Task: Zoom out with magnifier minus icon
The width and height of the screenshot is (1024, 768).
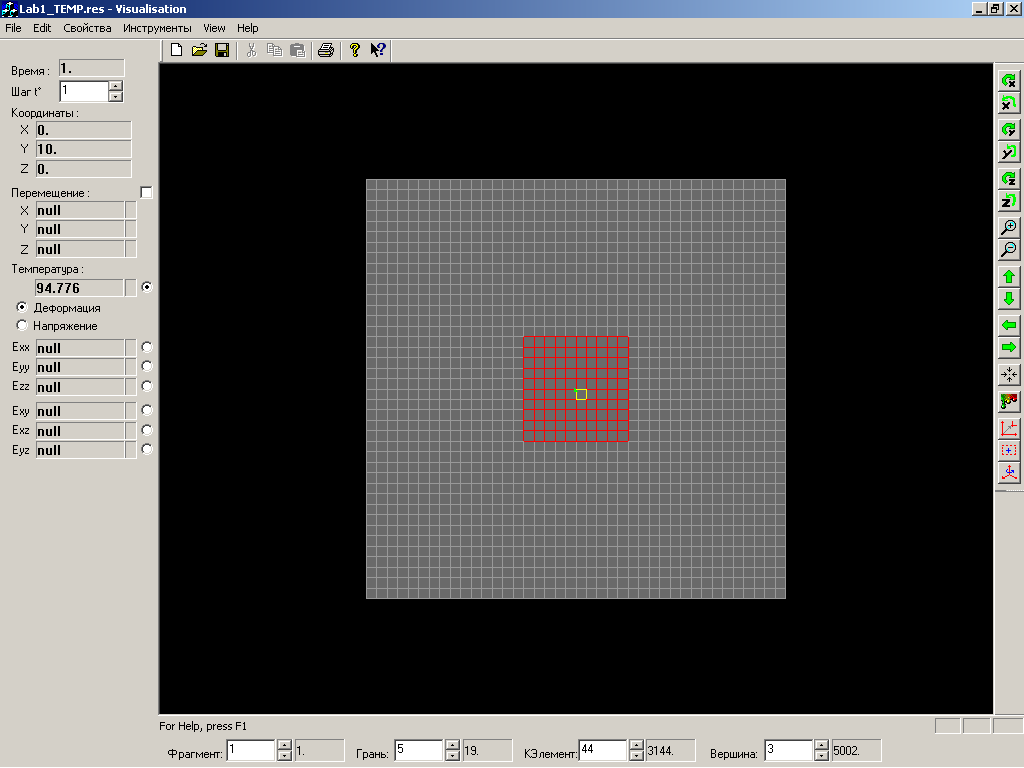Action: (x=1009, y=249)
